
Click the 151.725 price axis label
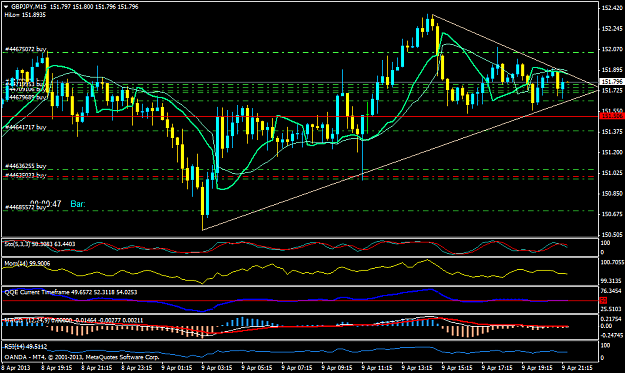(612, 90)
